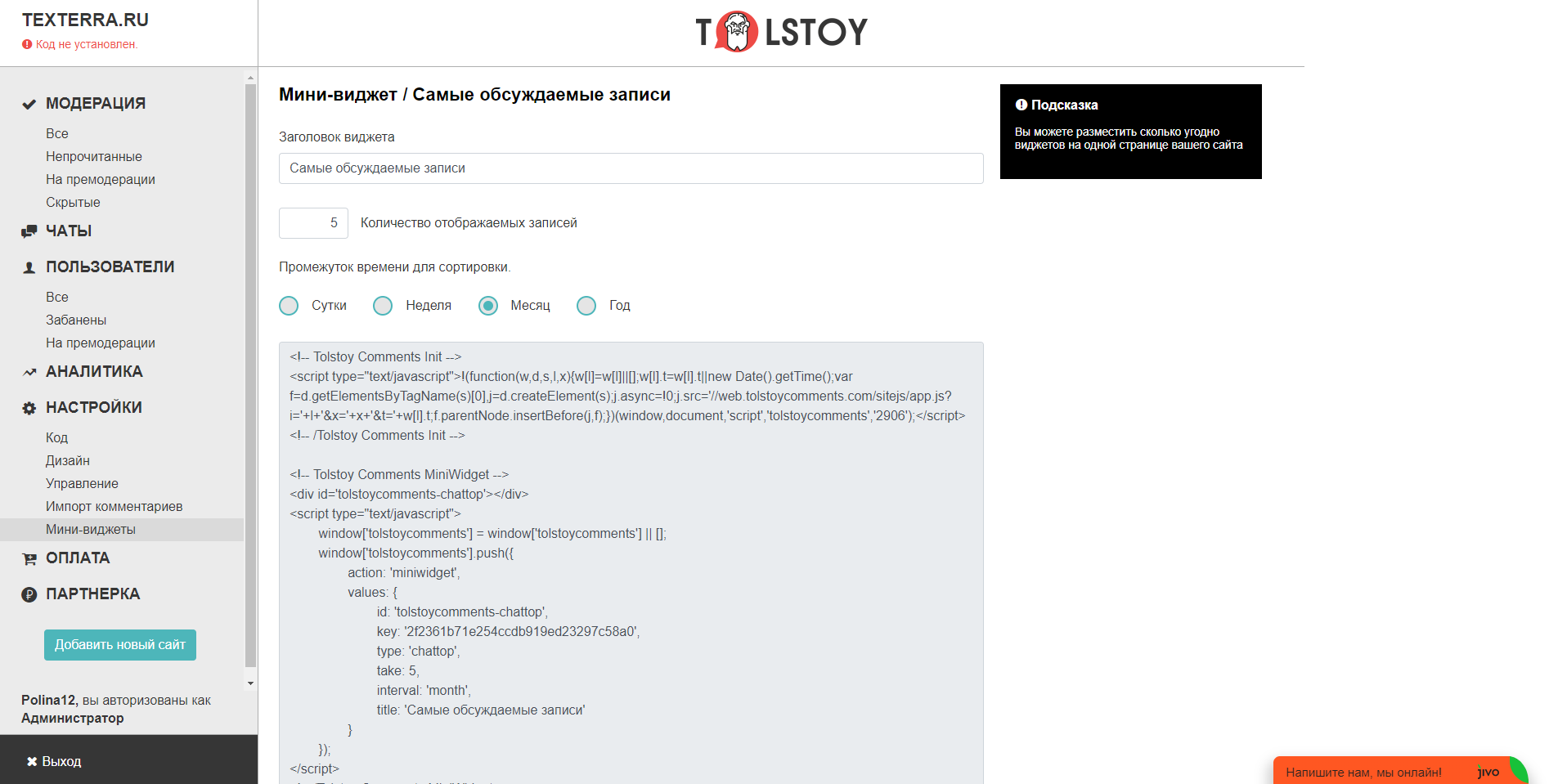Open the НАСТРОЙКИ section
Image resolution: width=1549 pixels, height=784 pixels.
94,408
